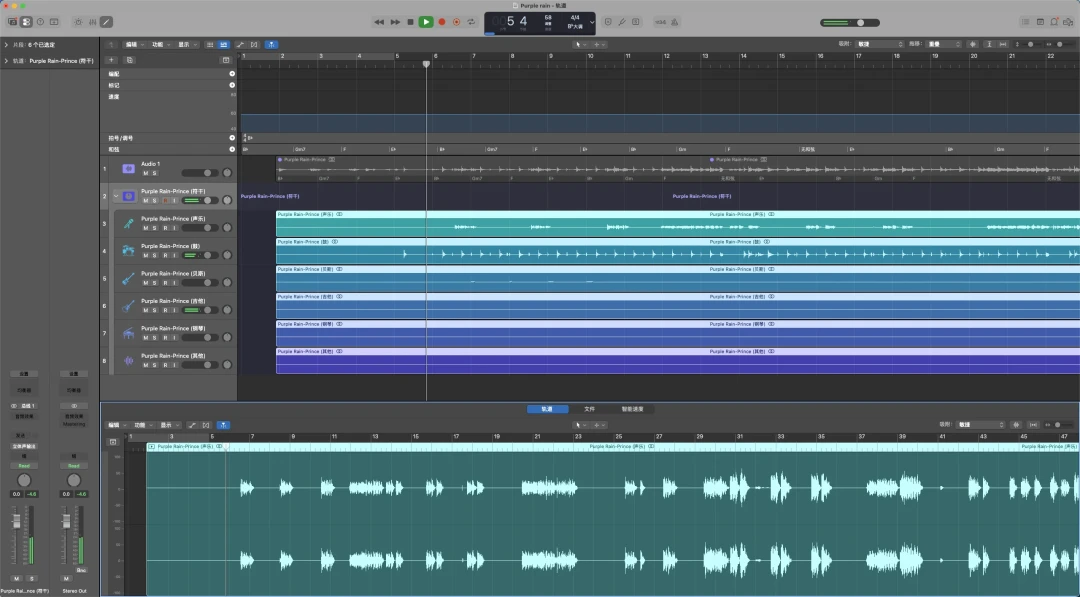
Task: Click the Duplicate Track button
Action: (129, 60)
